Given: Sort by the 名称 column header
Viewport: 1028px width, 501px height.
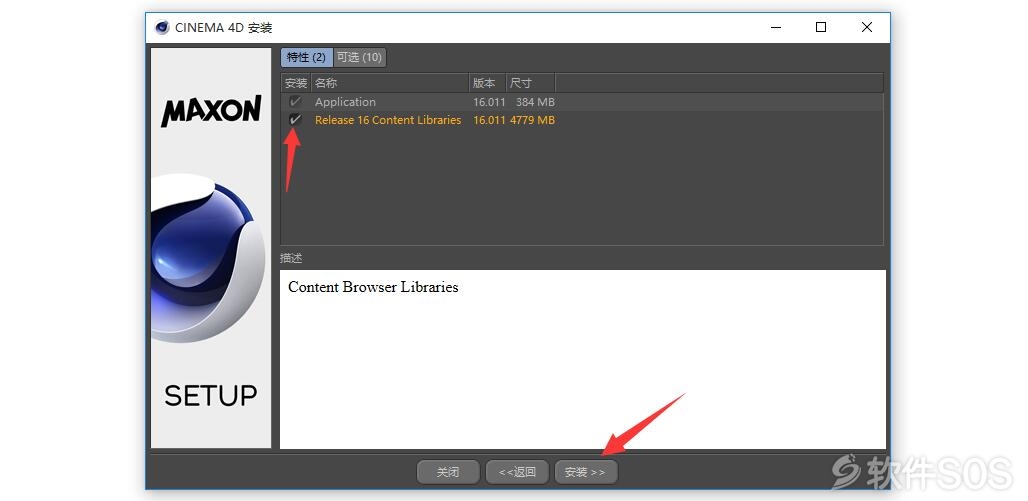Looking at the screenshot, I should 389,83.
